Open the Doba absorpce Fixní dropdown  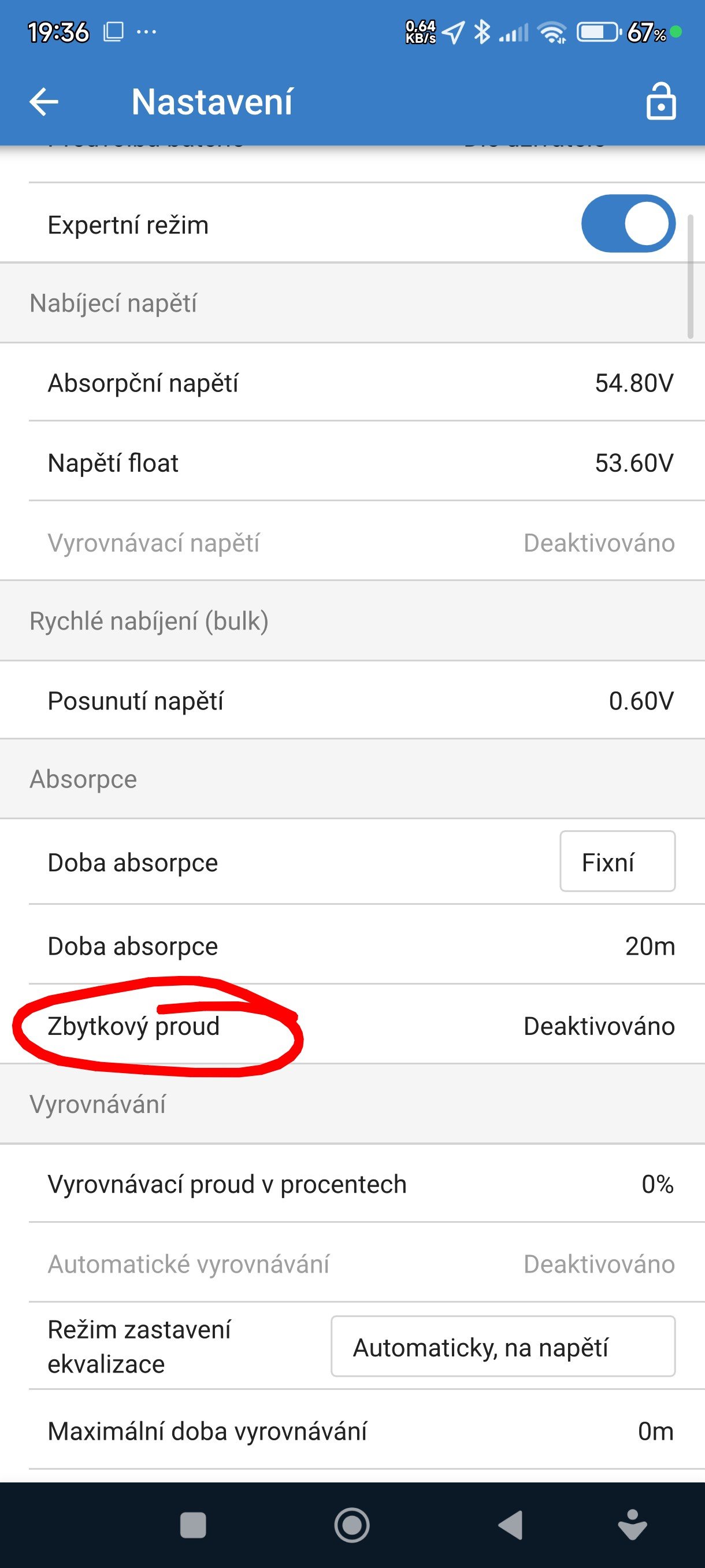click(x=617, y=861)
